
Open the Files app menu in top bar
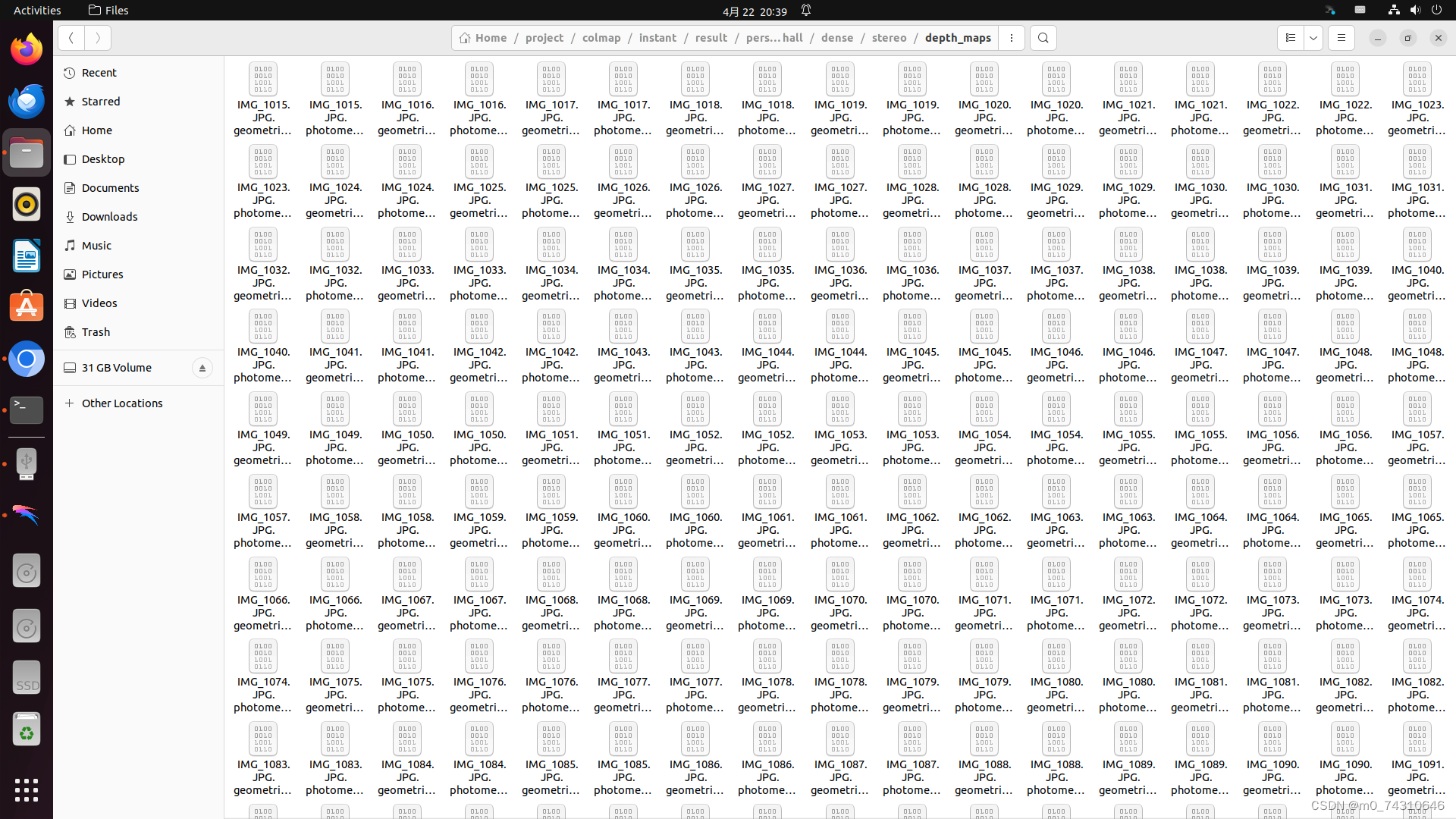tap(108, 11)
